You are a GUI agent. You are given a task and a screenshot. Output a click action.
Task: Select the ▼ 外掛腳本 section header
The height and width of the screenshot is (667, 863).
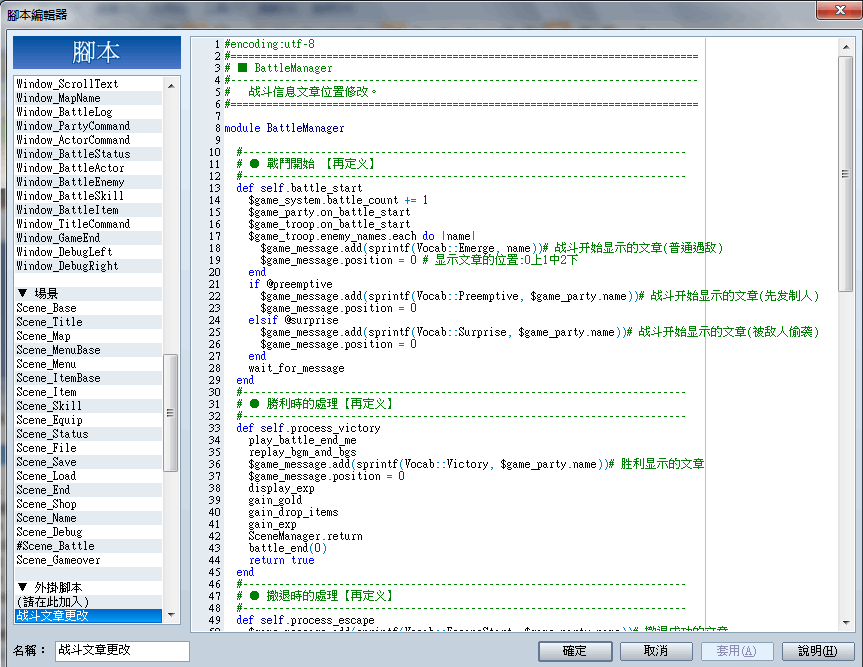point(88,588)
